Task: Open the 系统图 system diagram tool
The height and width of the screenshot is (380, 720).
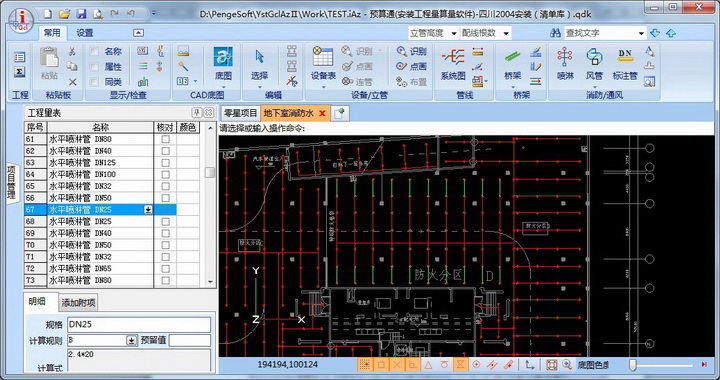Action: pos(453,64)
